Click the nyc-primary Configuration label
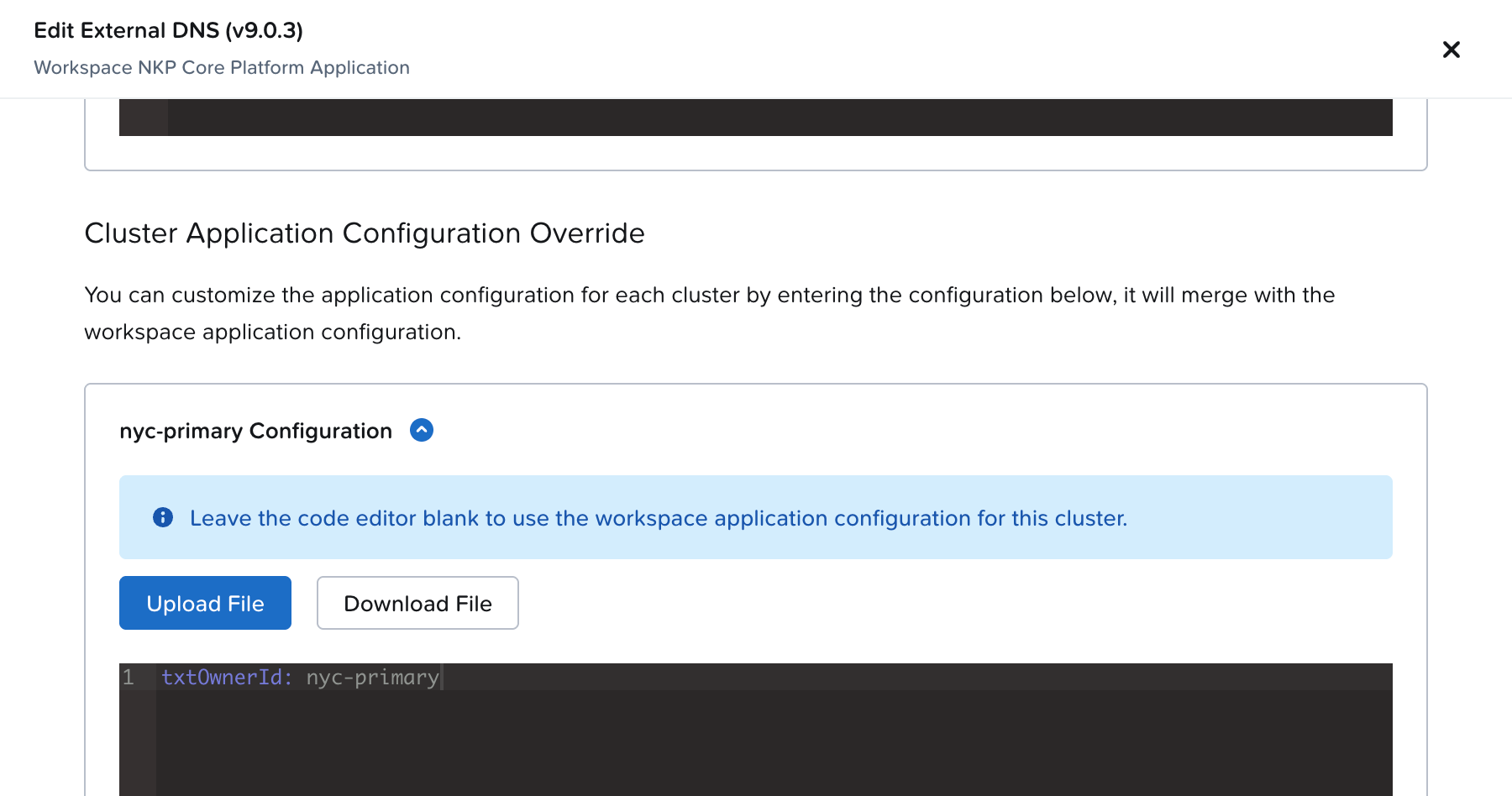Image resolution: width=1512 pixels, height=796 pixels. click(255, 431)
